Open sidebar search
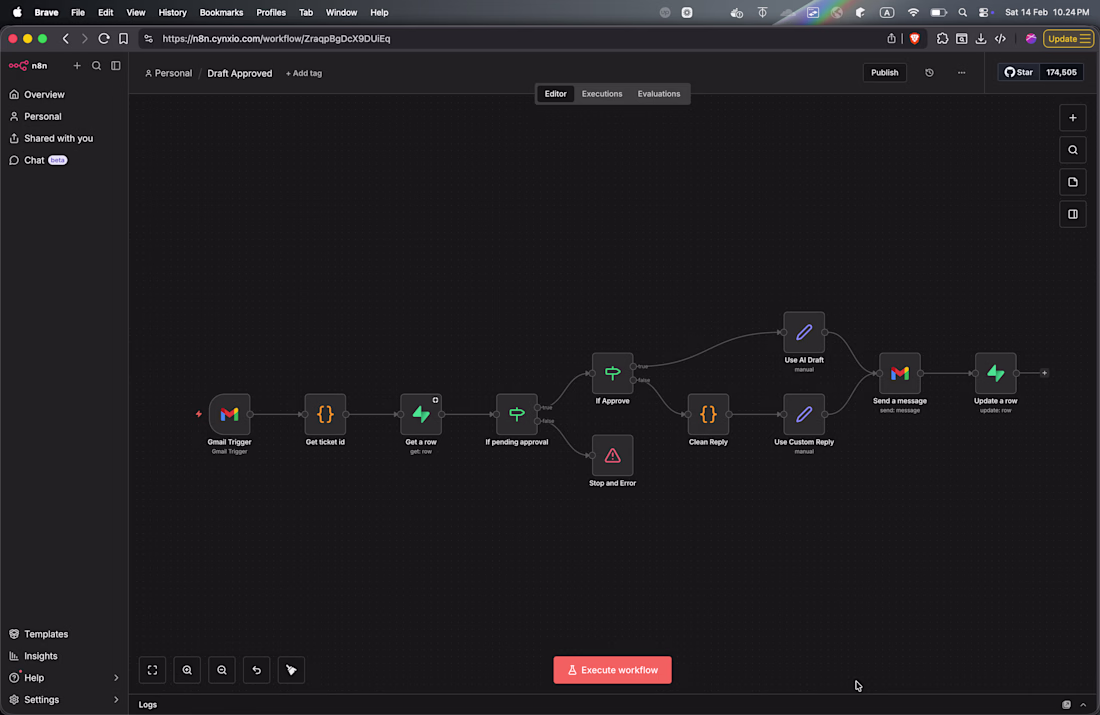This screenshot has height=715, width=1100. (96, 65)
